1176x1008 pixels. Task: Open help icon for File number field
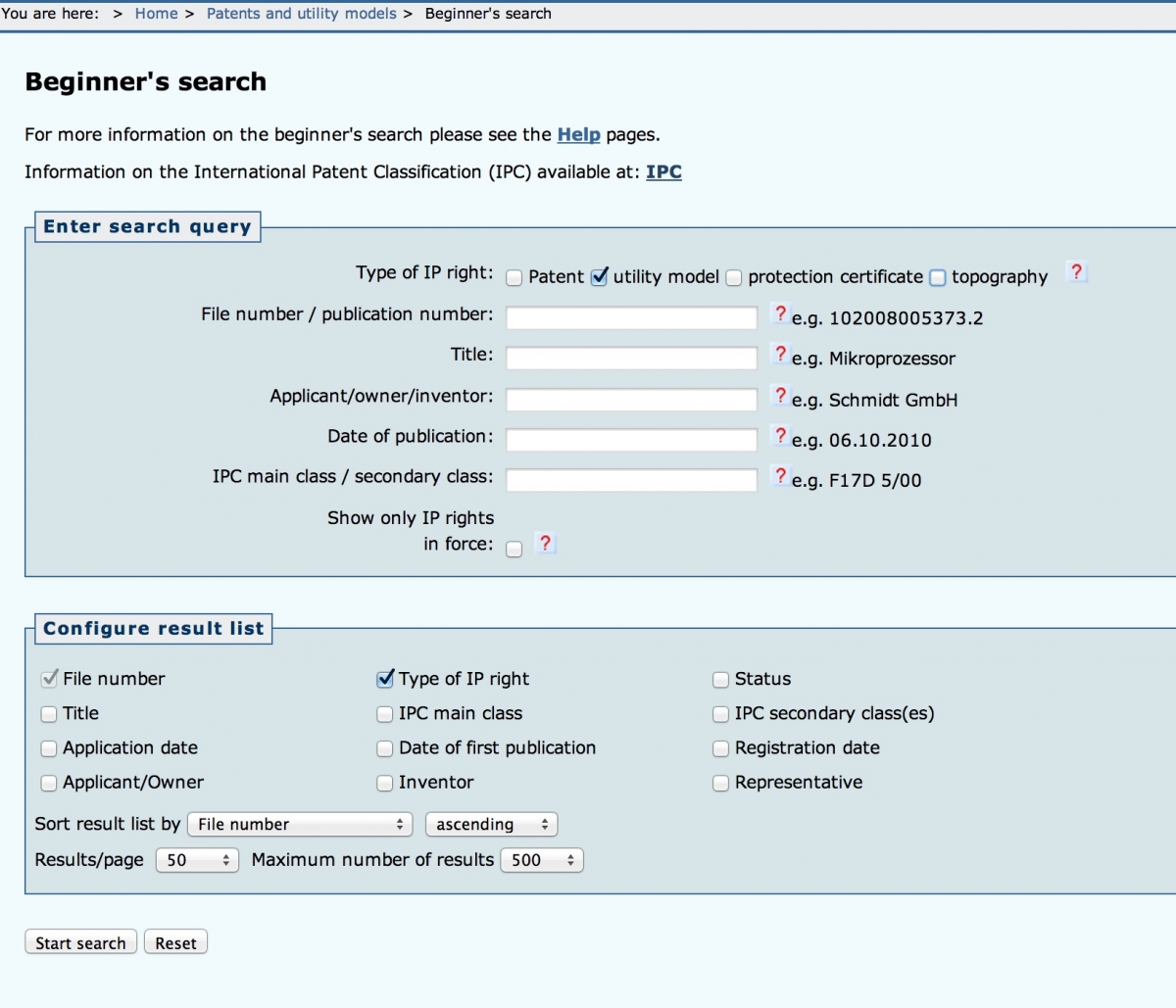(x=780, y=314)
